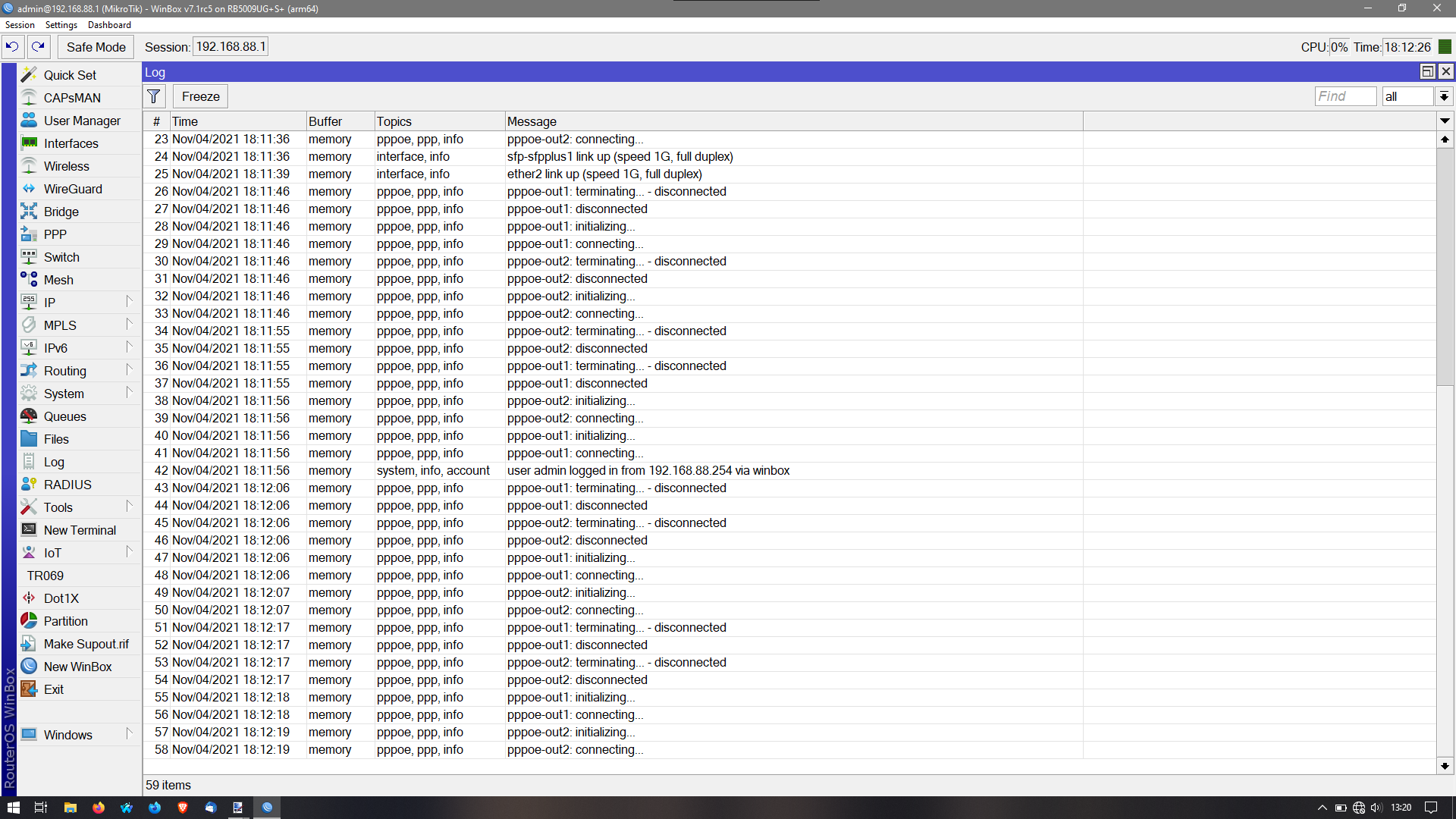Click the green status indicator square
Viewport: 1456px width, 819px height.
pyautogui.click(x=1445, y=47)
